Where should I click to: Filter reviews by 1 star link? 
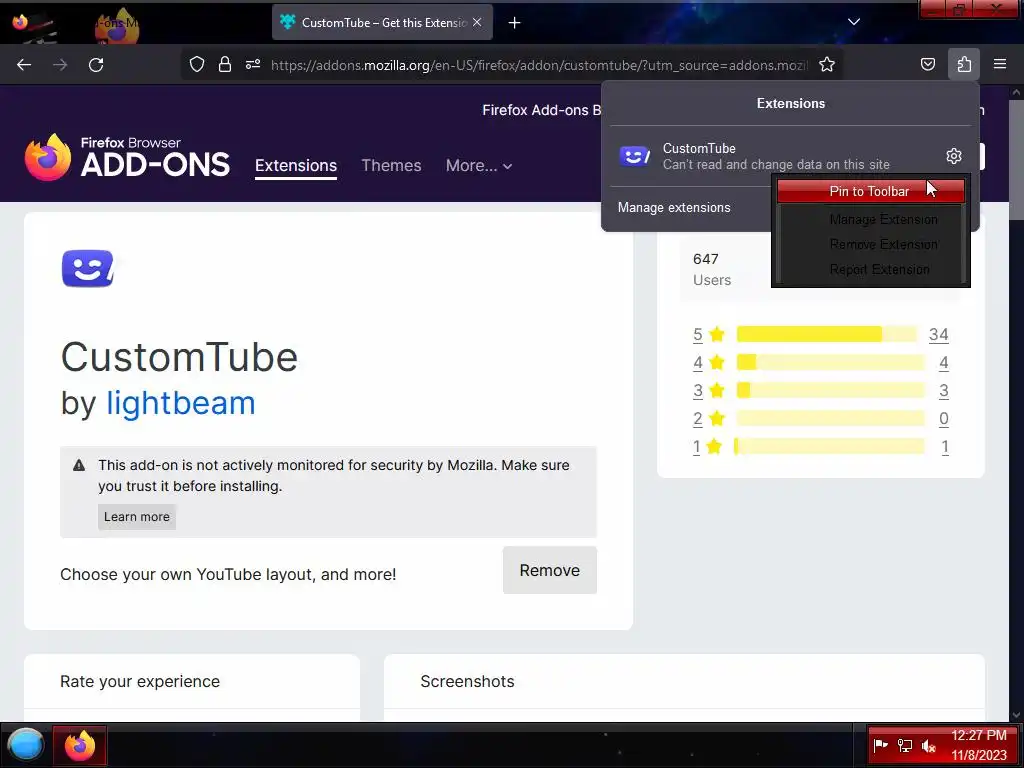696,447
